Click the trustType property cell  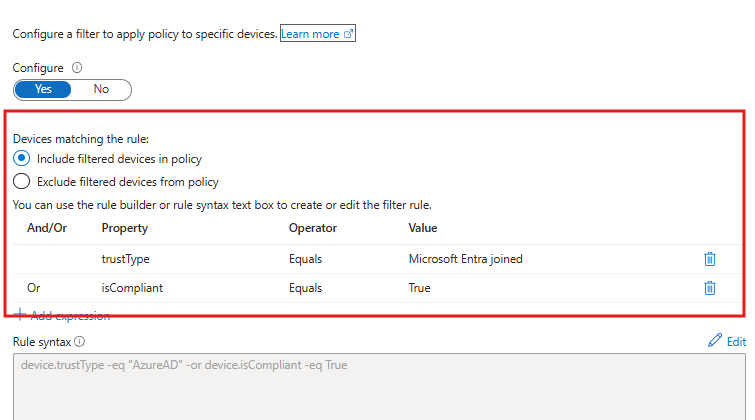click(x=125, y=259)
